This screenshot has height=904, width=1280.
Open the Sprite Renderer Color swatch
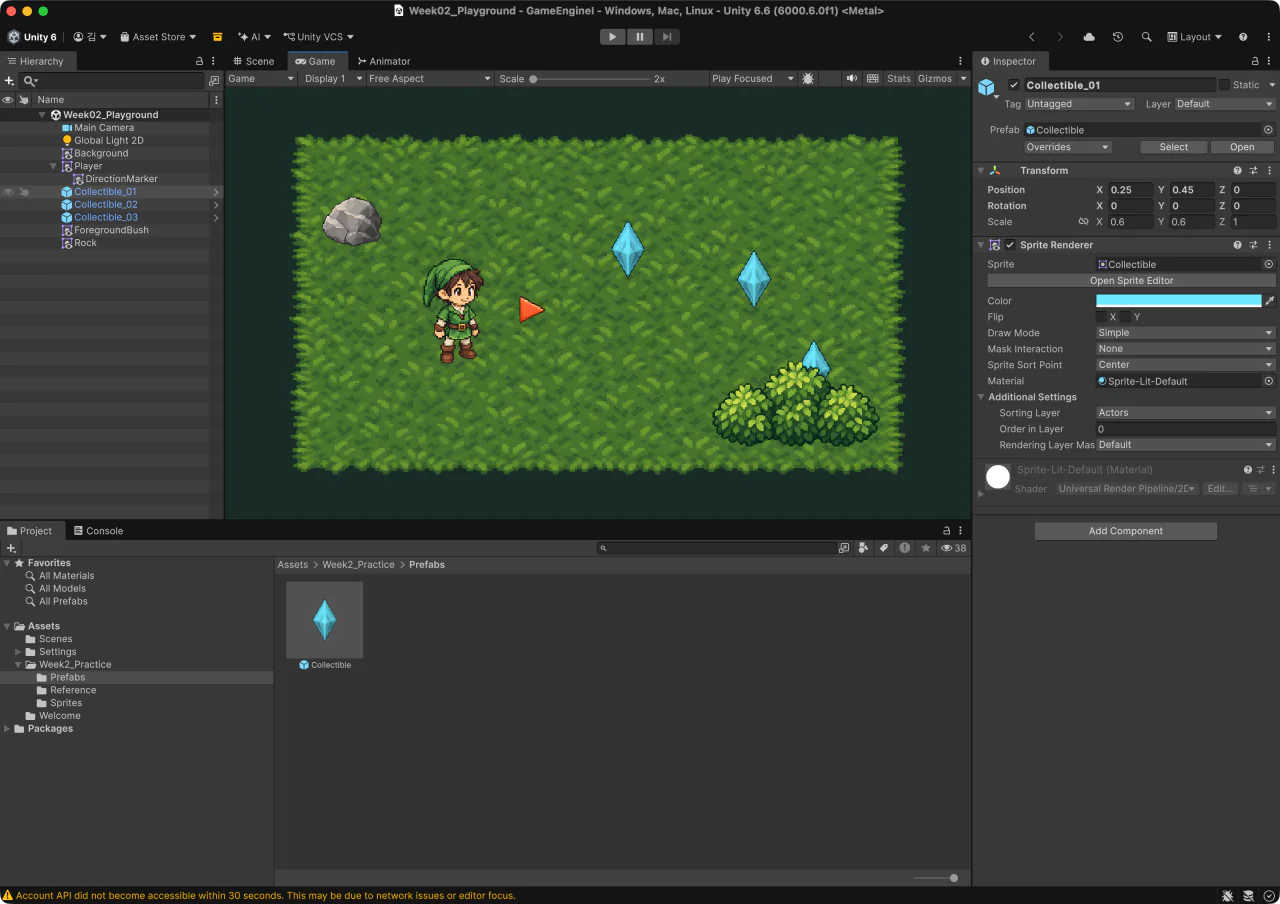(1179, 301)
